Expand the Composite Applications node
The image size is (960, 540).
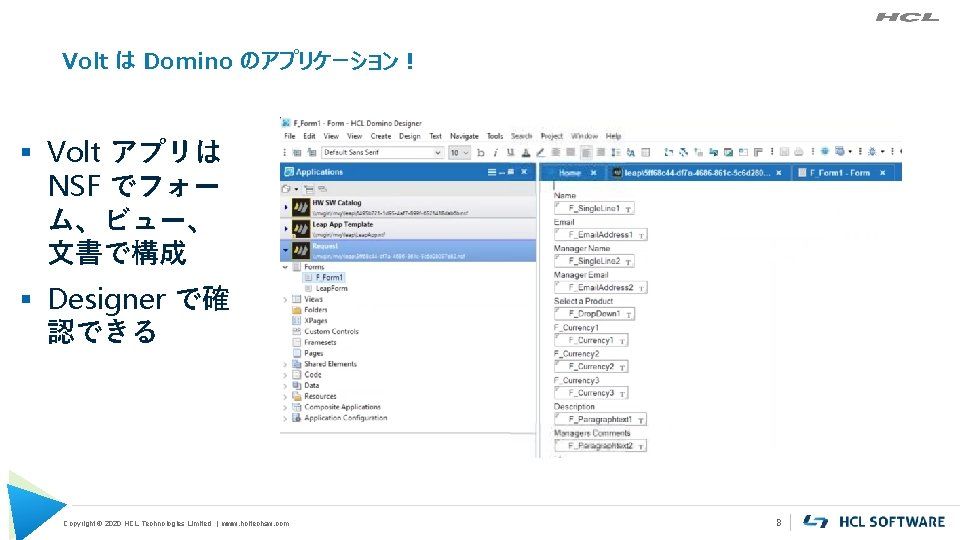pos(285,407)
